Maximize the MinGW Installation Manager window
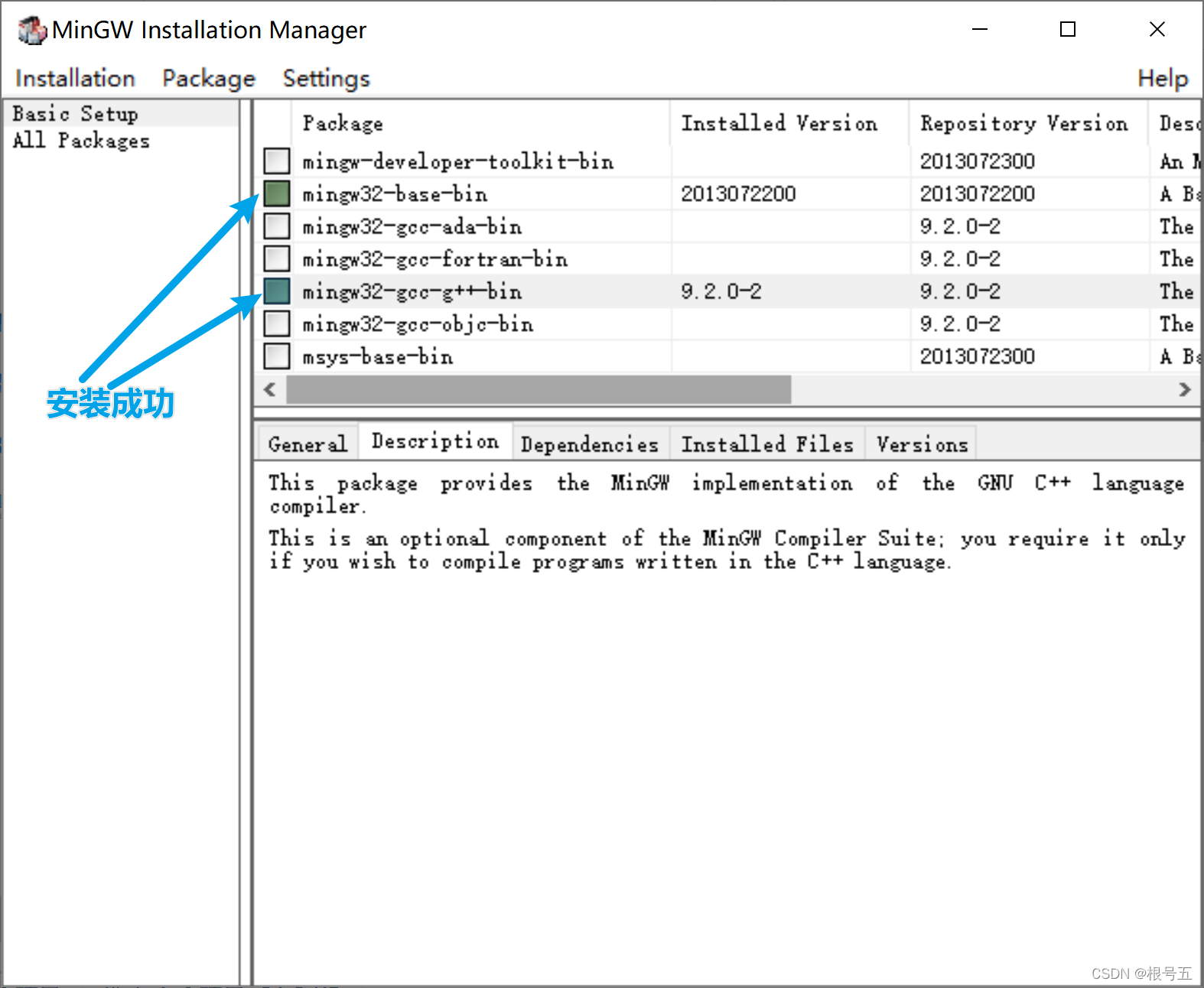This screenshot has width=1204, height=988. tap(1068, 29)
